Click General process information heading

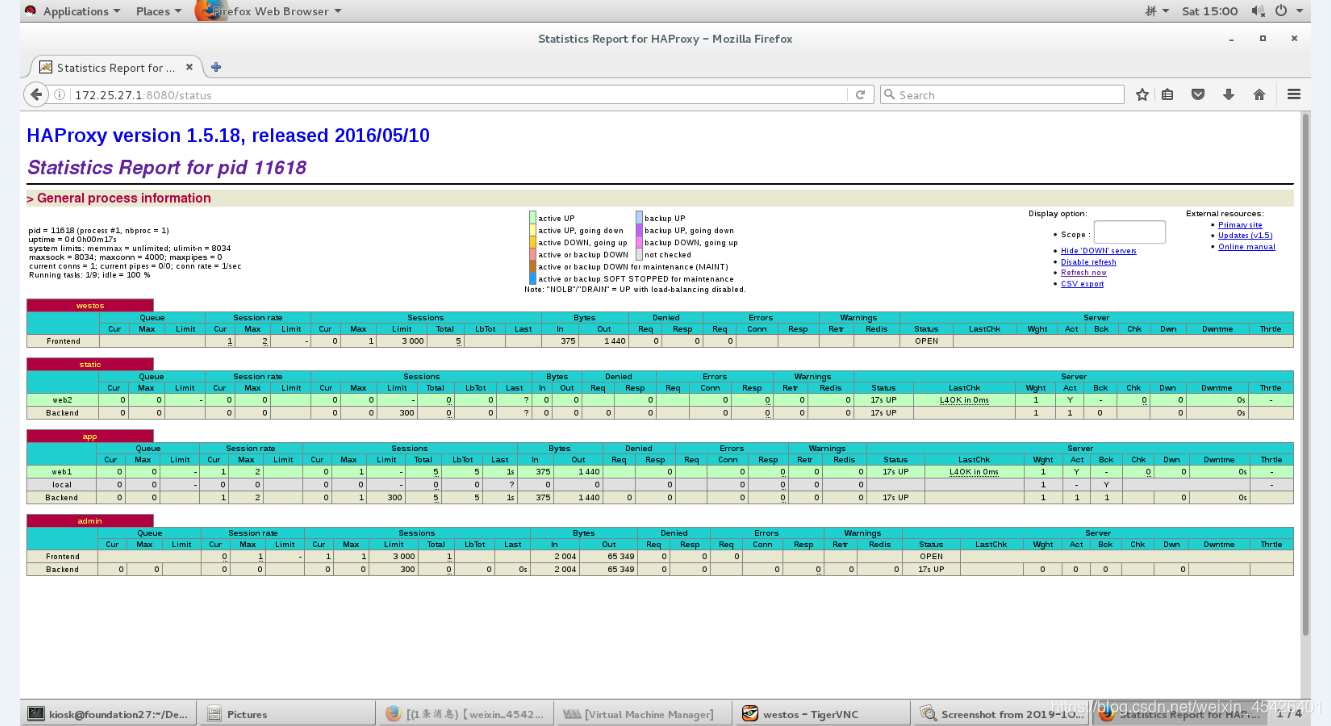(124, 198)
